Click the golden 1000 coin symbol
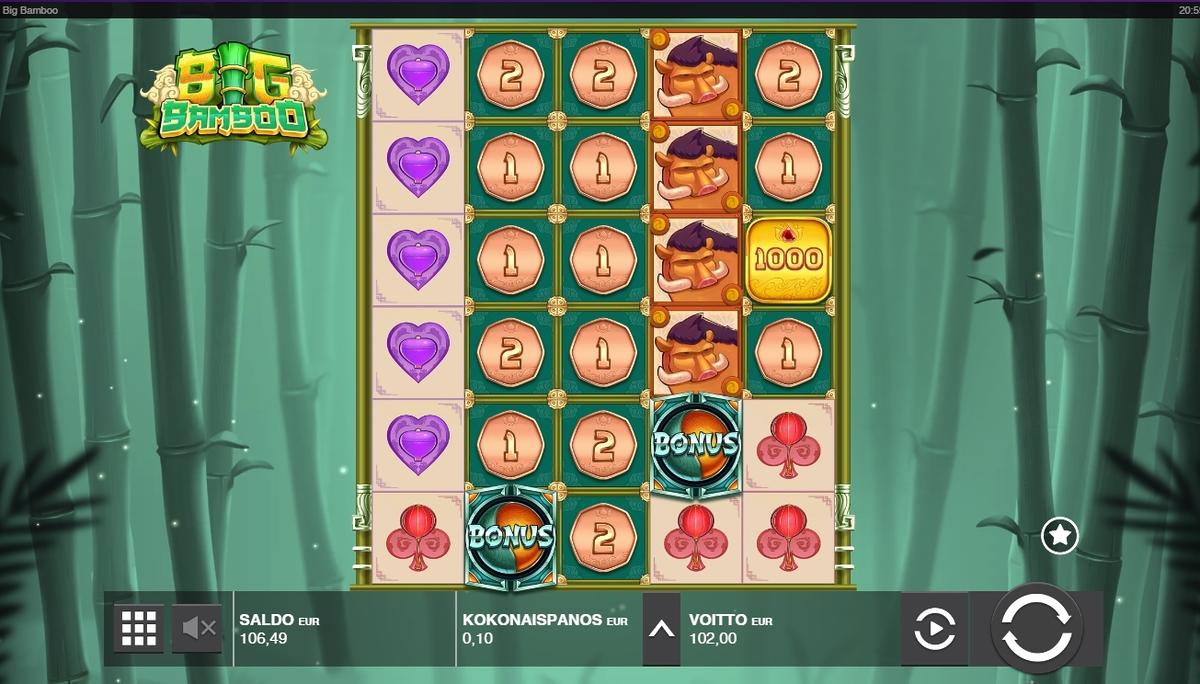Viewport: 1200px width, 684px height. (788, 260)
